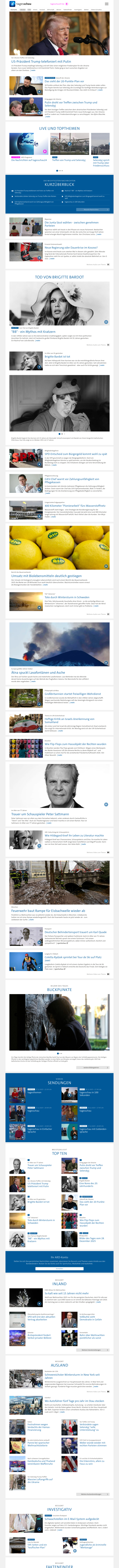Screen dimensions: 119x1568
Task: Open article Tote durch Wintersturm in Schweden
Action: (x=67, y=597)
